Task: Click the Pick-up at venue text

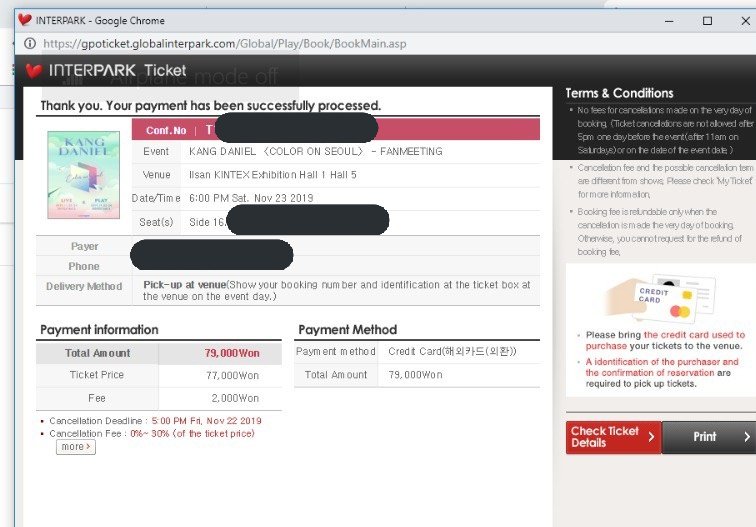Action: [x=184, y=284]
